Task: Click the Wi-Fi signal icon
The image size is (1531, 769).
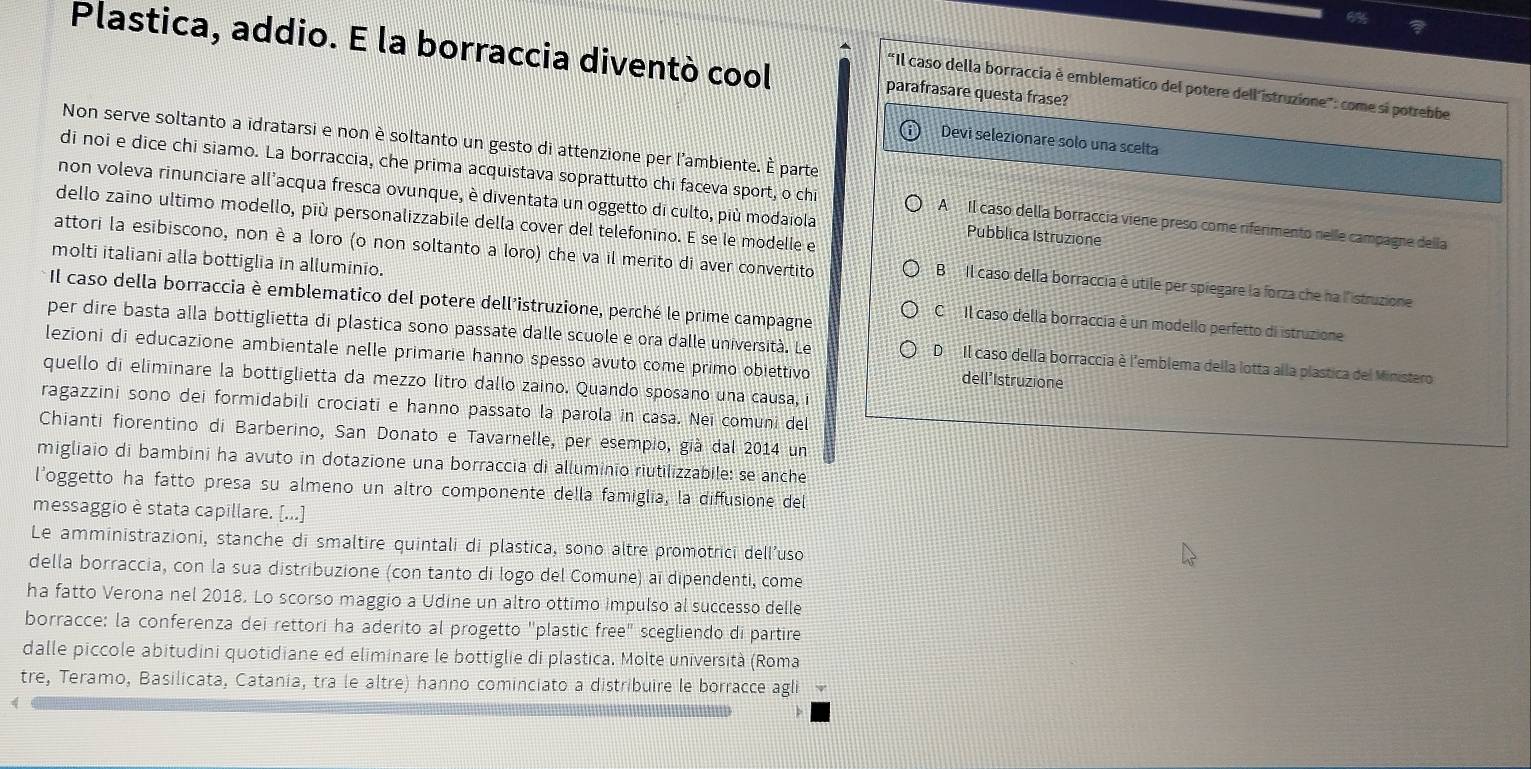Action: coord(1417,28)
